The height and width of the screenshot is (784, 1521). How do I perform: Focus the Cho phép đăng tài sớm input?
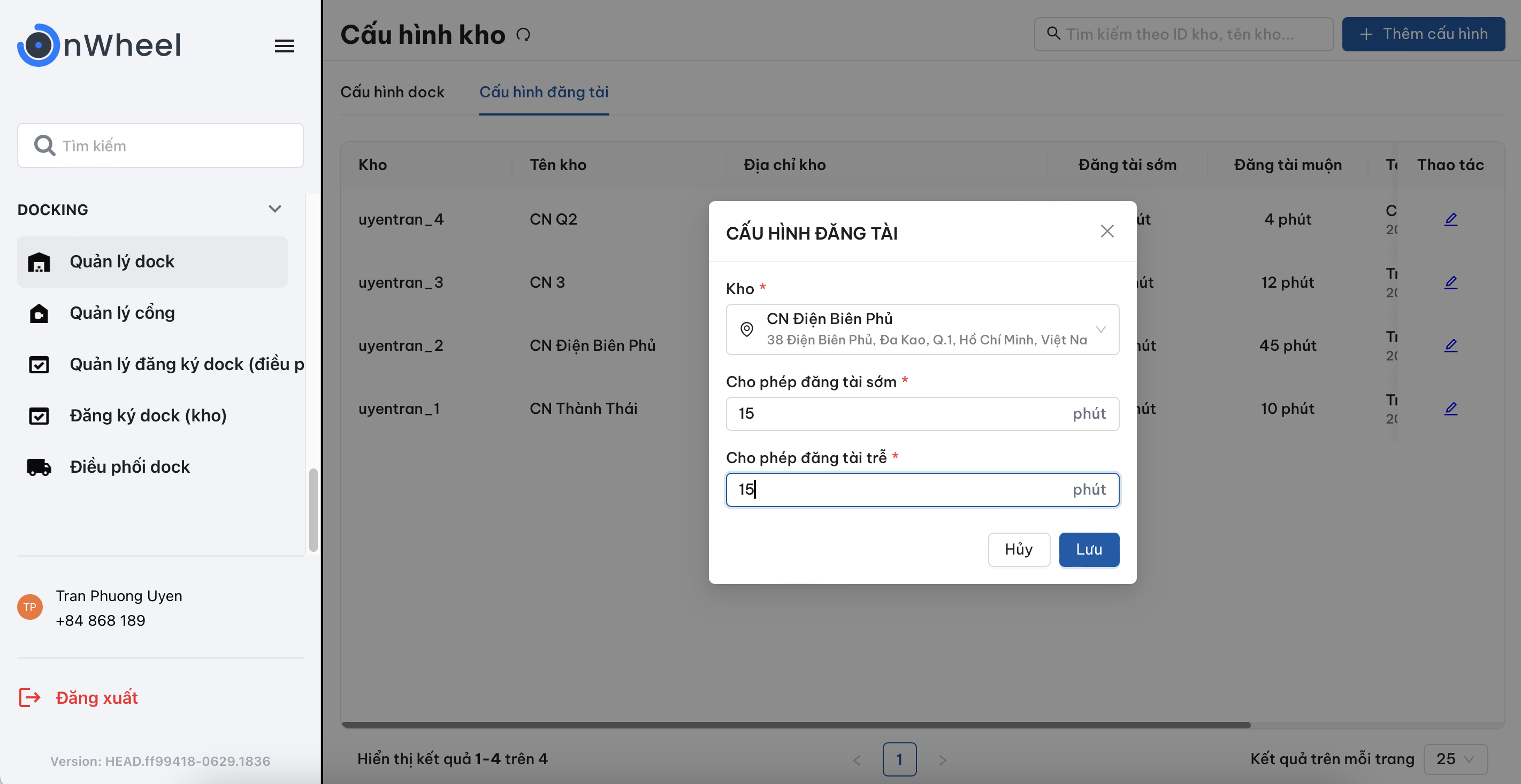(922, 414)
